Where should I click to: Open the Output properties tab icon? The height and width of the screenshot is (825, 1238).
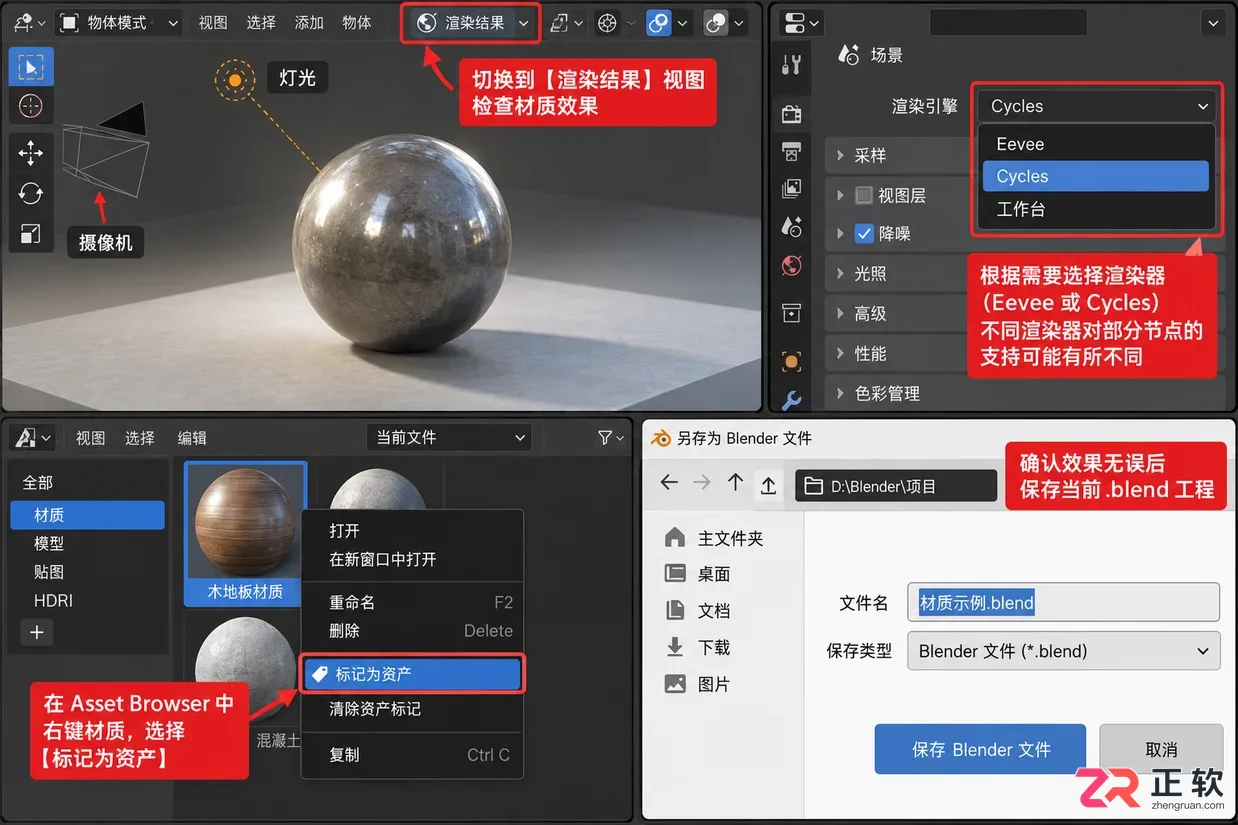792,151
